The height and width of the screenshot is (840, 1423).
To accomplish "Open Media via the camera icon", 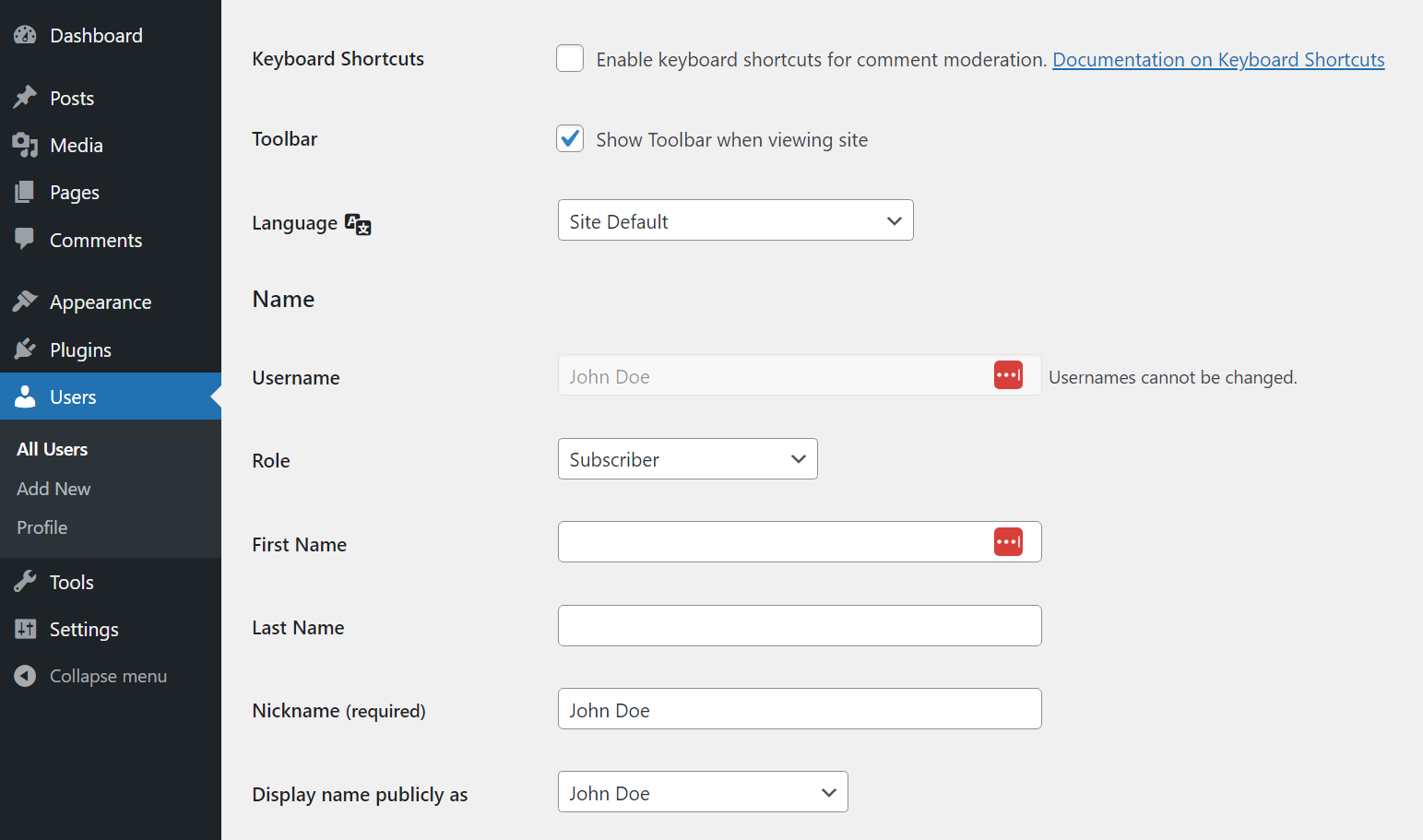I will click(x=25, y=145).
